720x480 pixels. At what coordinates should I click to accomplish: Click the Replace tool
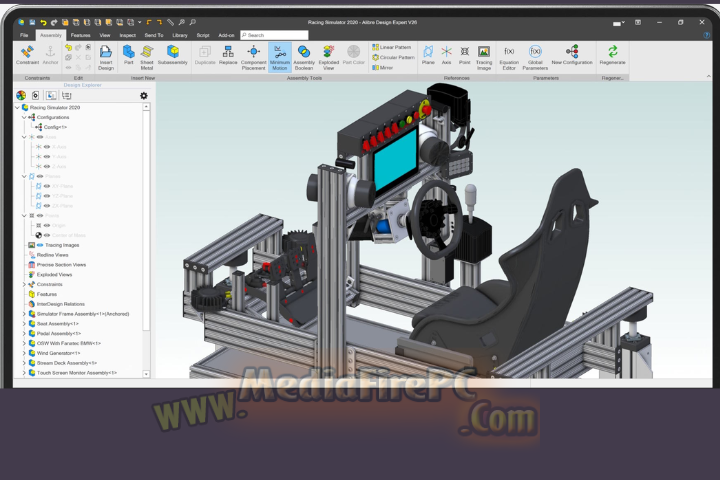(x=228, y=55)
